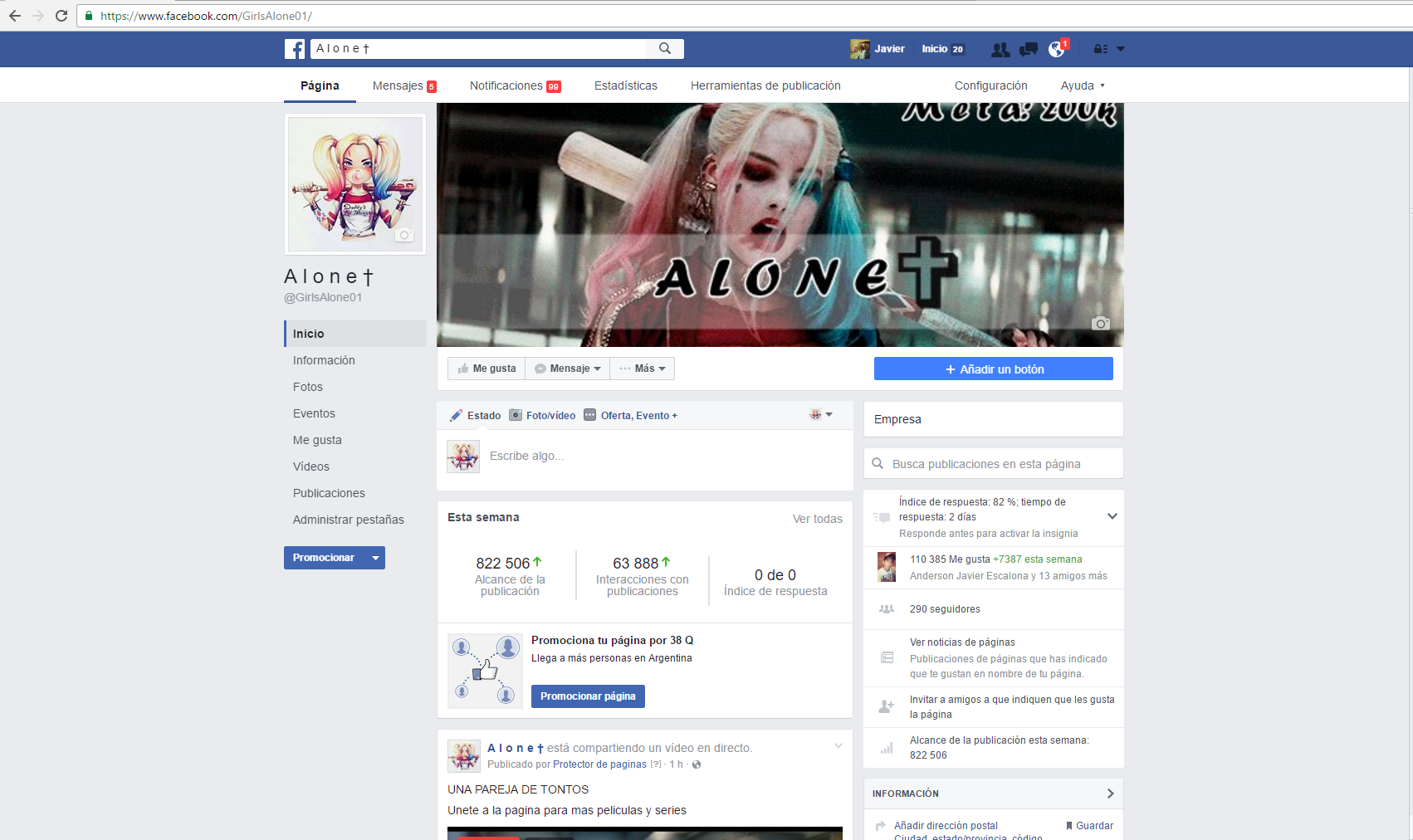Open the Promocionar dropdown arrow
Viewport: 1413px width, 840px height.
[x=375, y=558]
